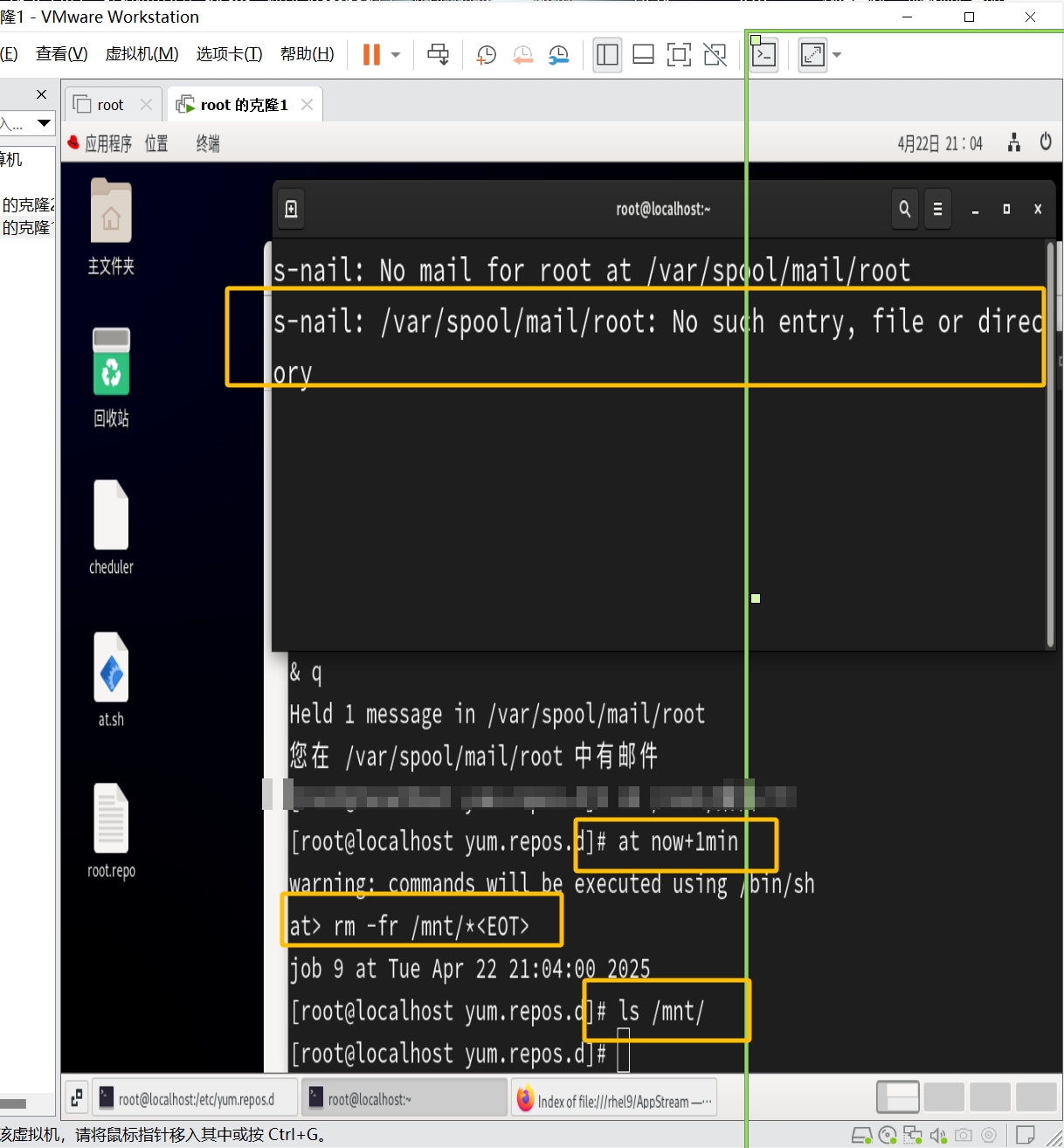Switch to root@localhost:~ taskbar window
The image size is (1064, 1148).
[x=404, y=1097]
